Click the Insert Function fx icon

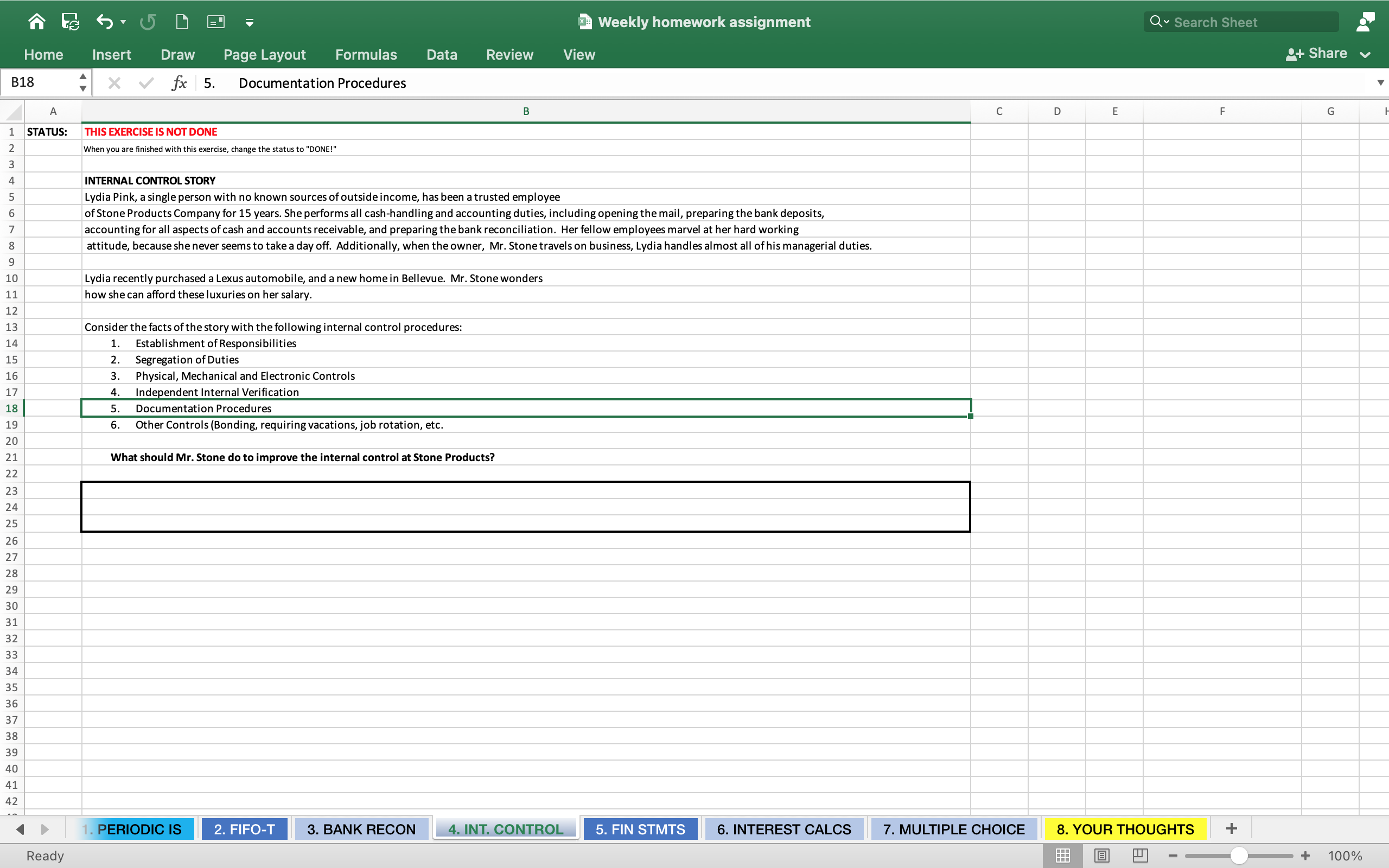pos(179,82)
